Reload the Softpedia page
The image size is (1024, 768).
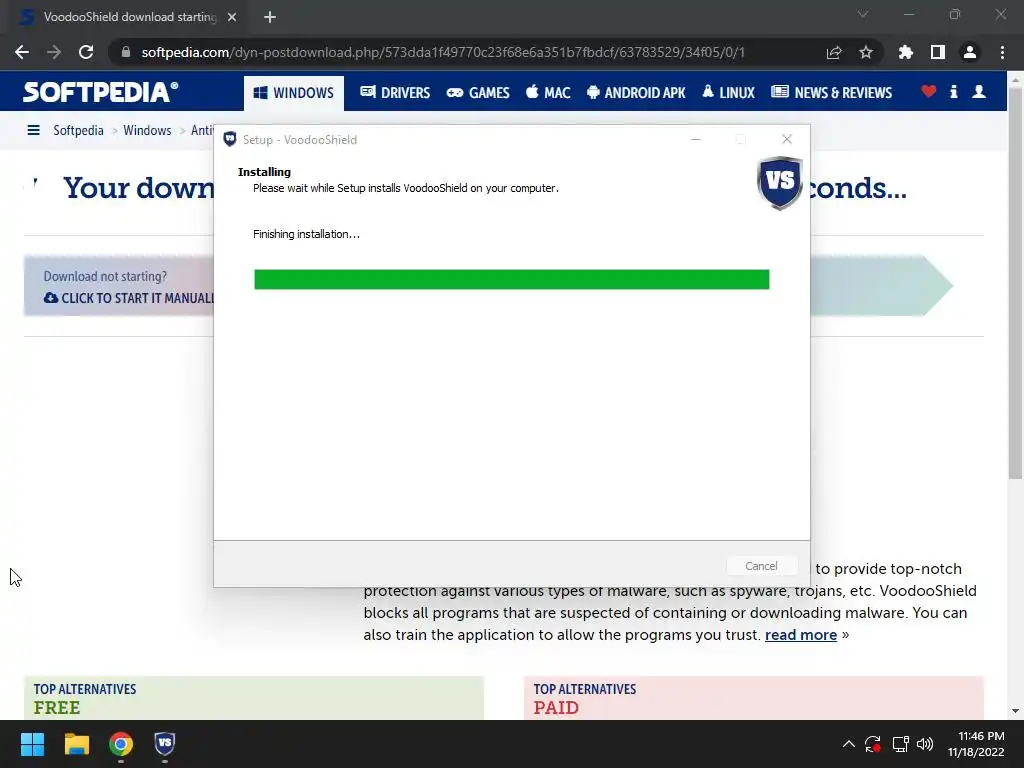click(86, 52)
